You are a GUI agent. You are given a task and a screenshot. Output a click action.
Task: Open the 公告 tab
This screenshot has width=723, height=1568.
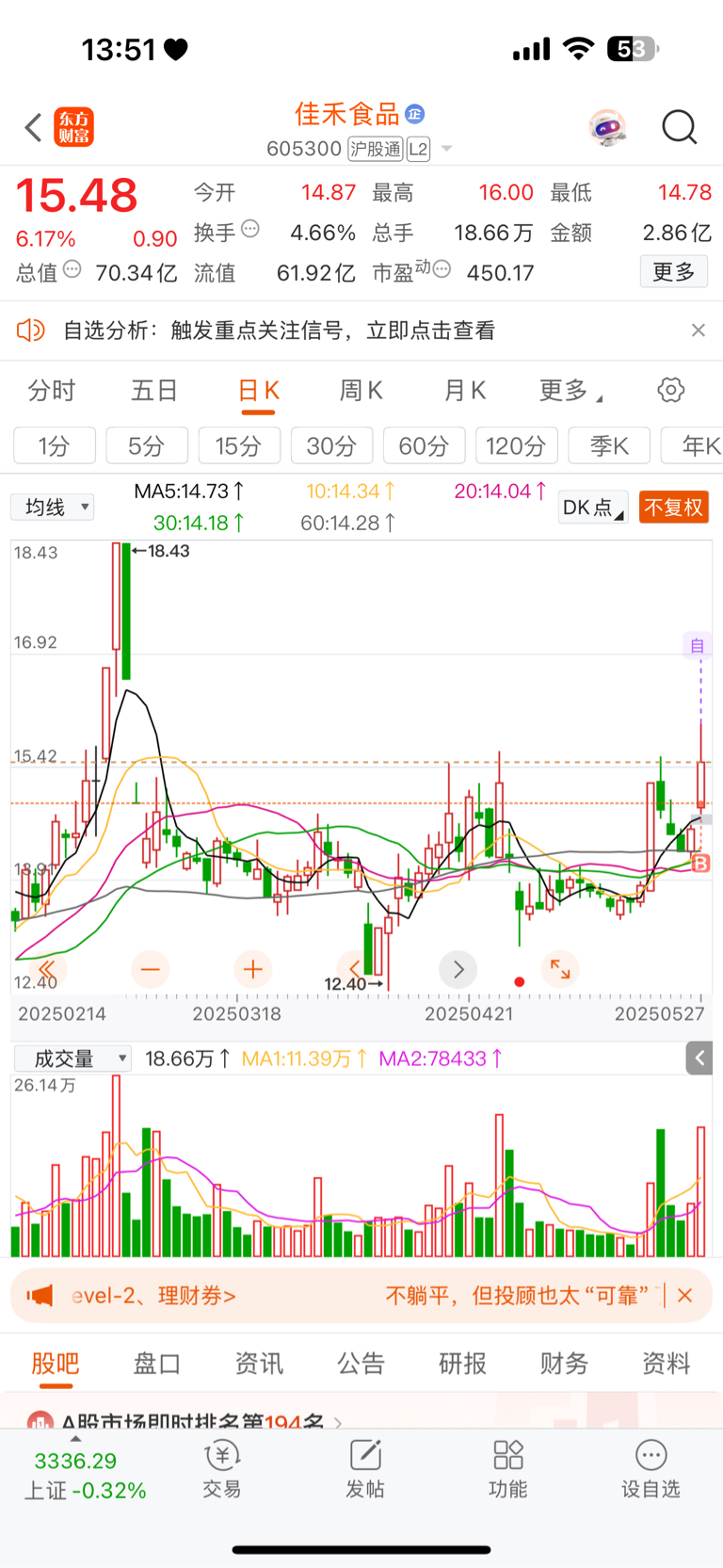coord(361,1363)
